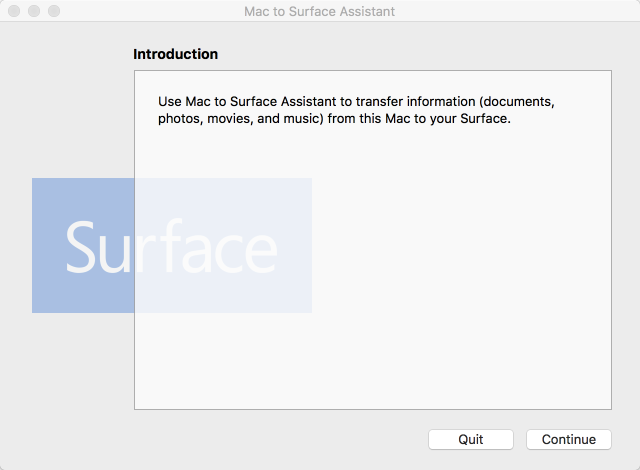Image resolution: width=640 pixels, height=470 pixels.
Task: Zoom the window using the third title bar button
Action: tap(54, 11)
